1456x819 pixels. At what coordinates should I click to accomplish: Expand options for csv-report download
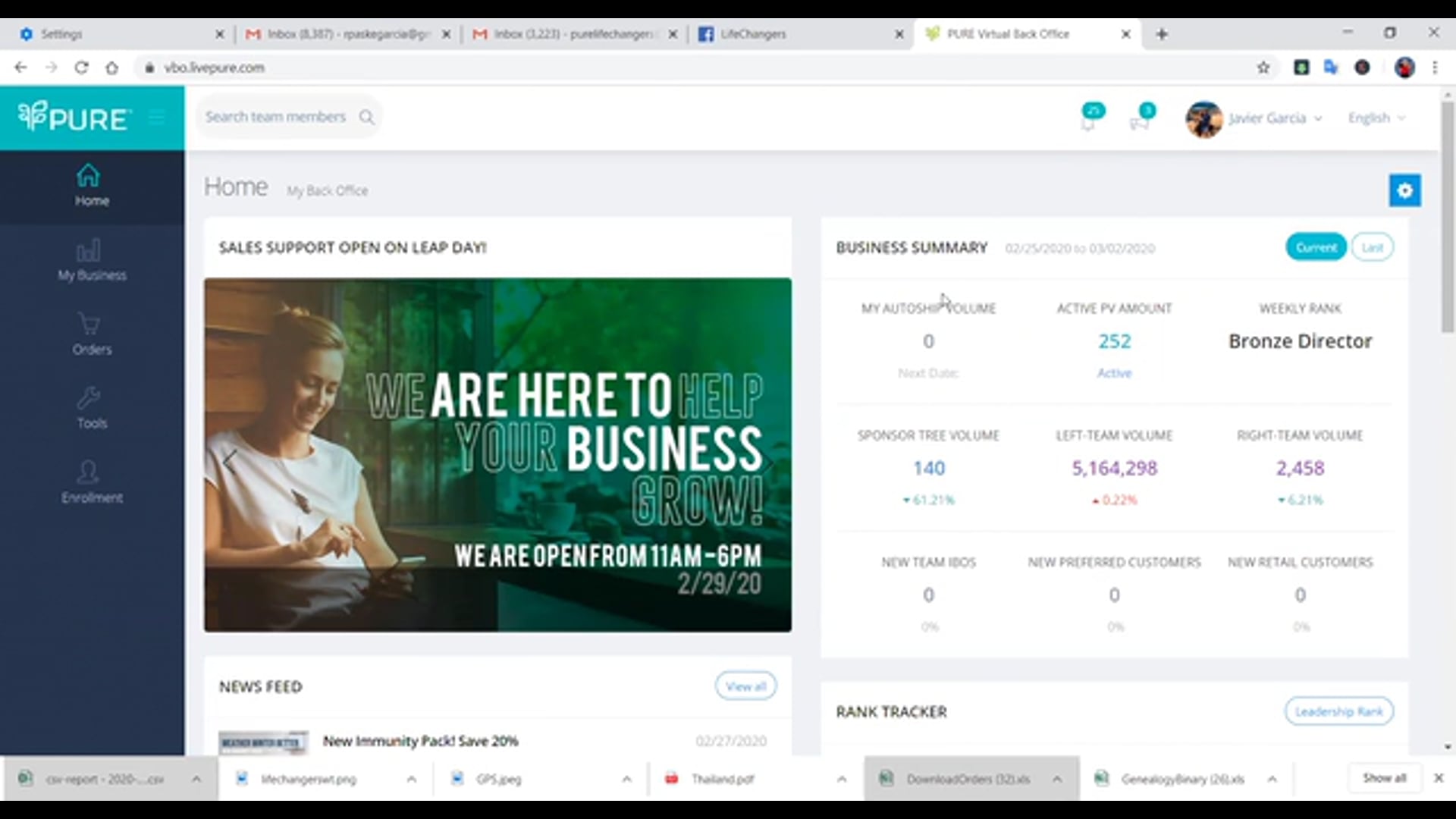coord(196,779)
